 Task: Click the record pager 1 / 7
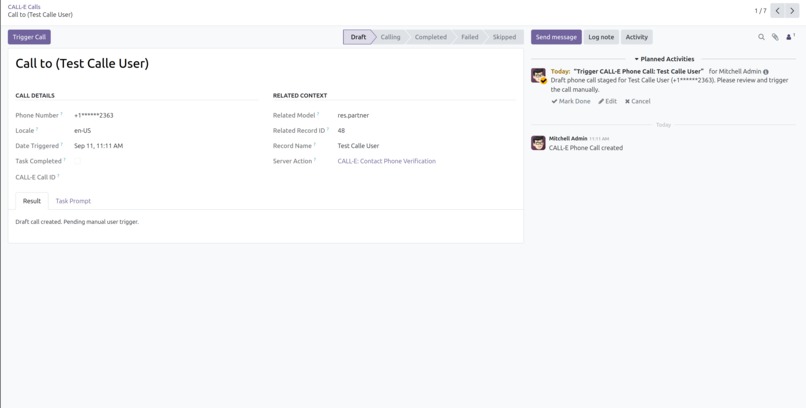[x=760, y=11]
